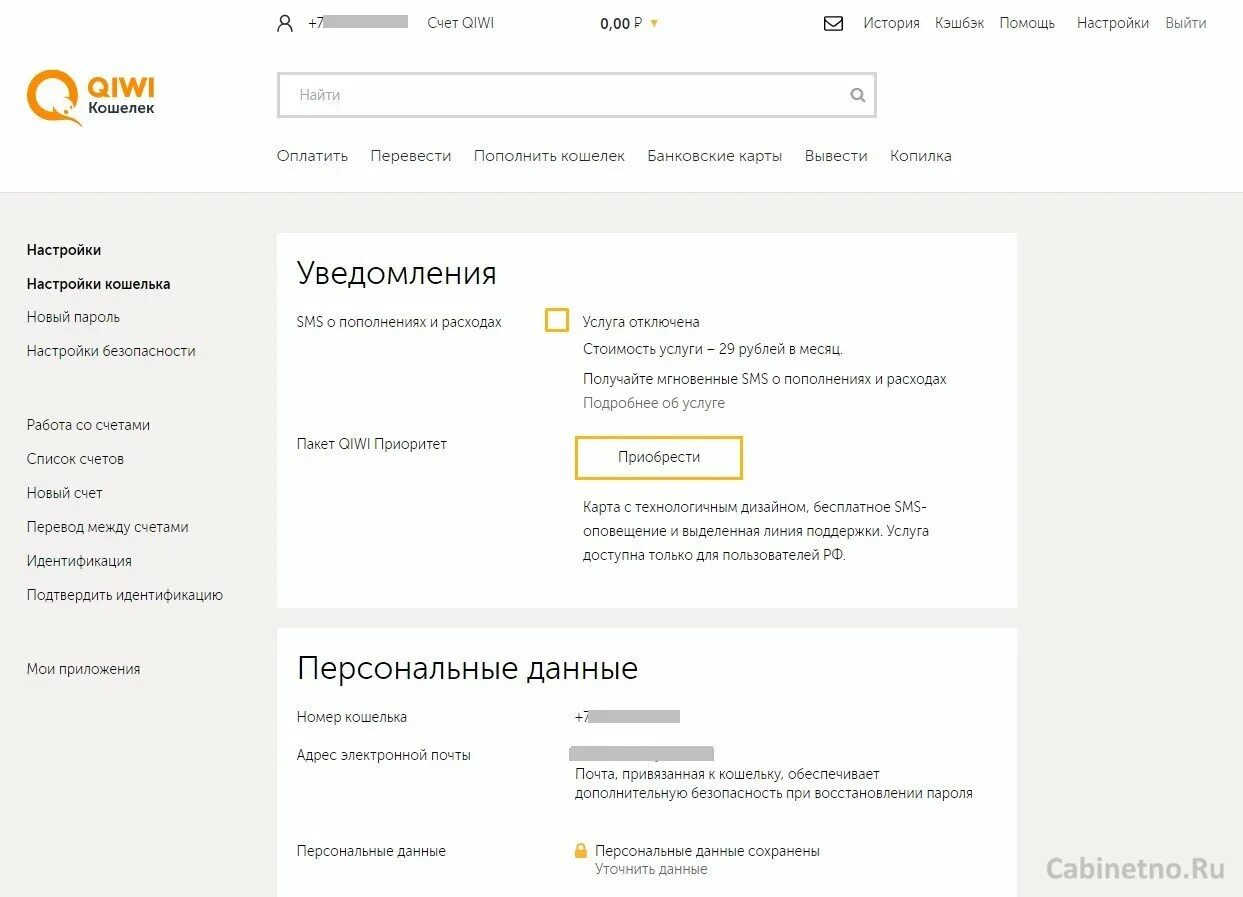The width and height of the screenshot is (1243, 897).
Task: Focus the Найти search field
Action: coord(577,95)
